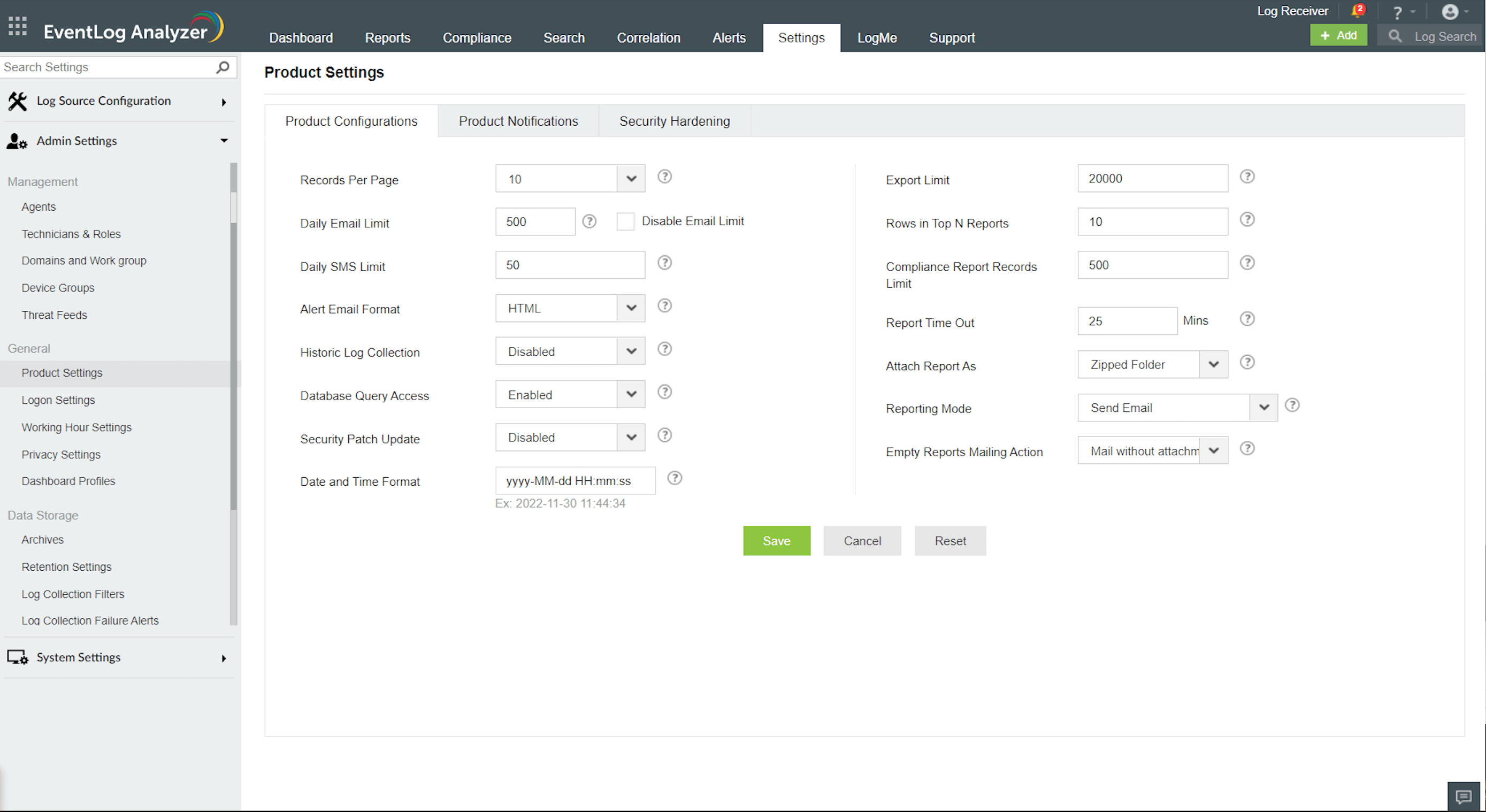1486x812 pixels.
Task: Click help icon for Date and Time Format
Action: pyautogui.click(x=675, y=478)
